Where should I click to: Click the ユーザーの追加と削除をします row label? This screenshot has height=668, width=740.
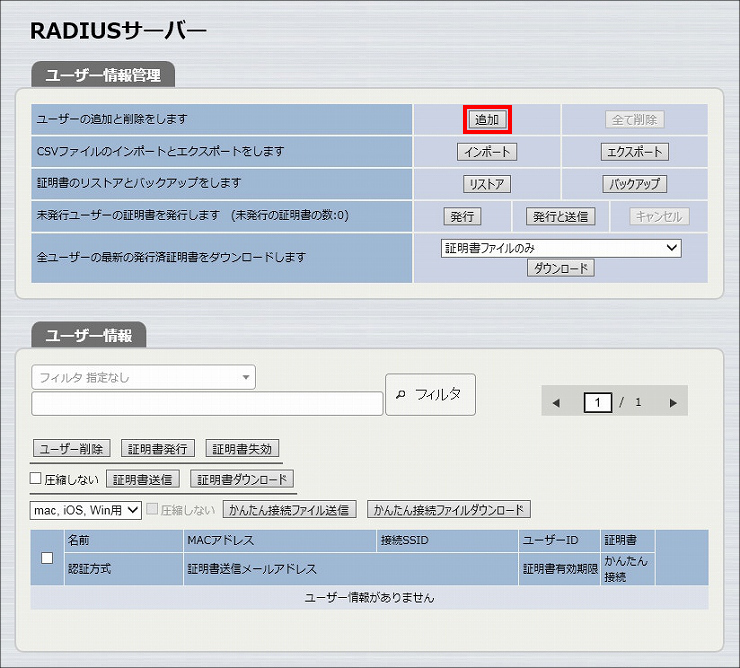click(112, 119)
